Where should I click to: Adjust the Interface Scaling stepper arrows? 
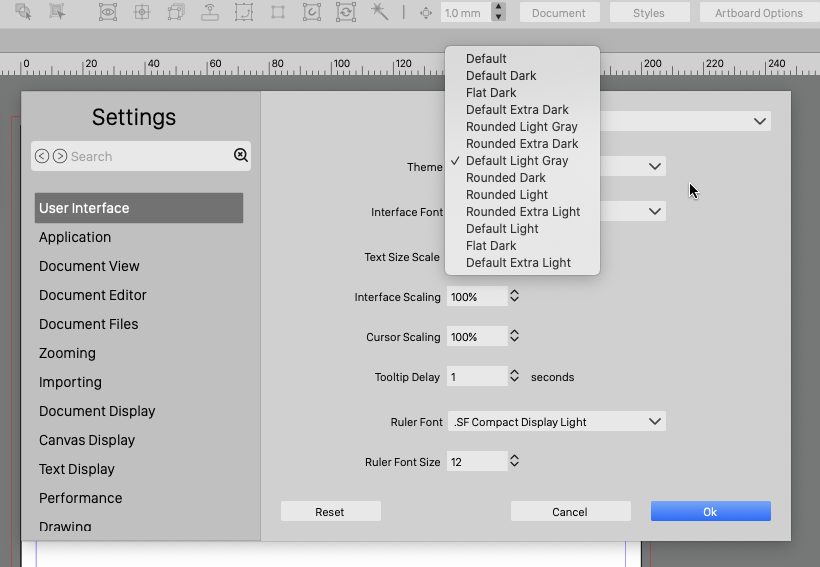[514, 297]
